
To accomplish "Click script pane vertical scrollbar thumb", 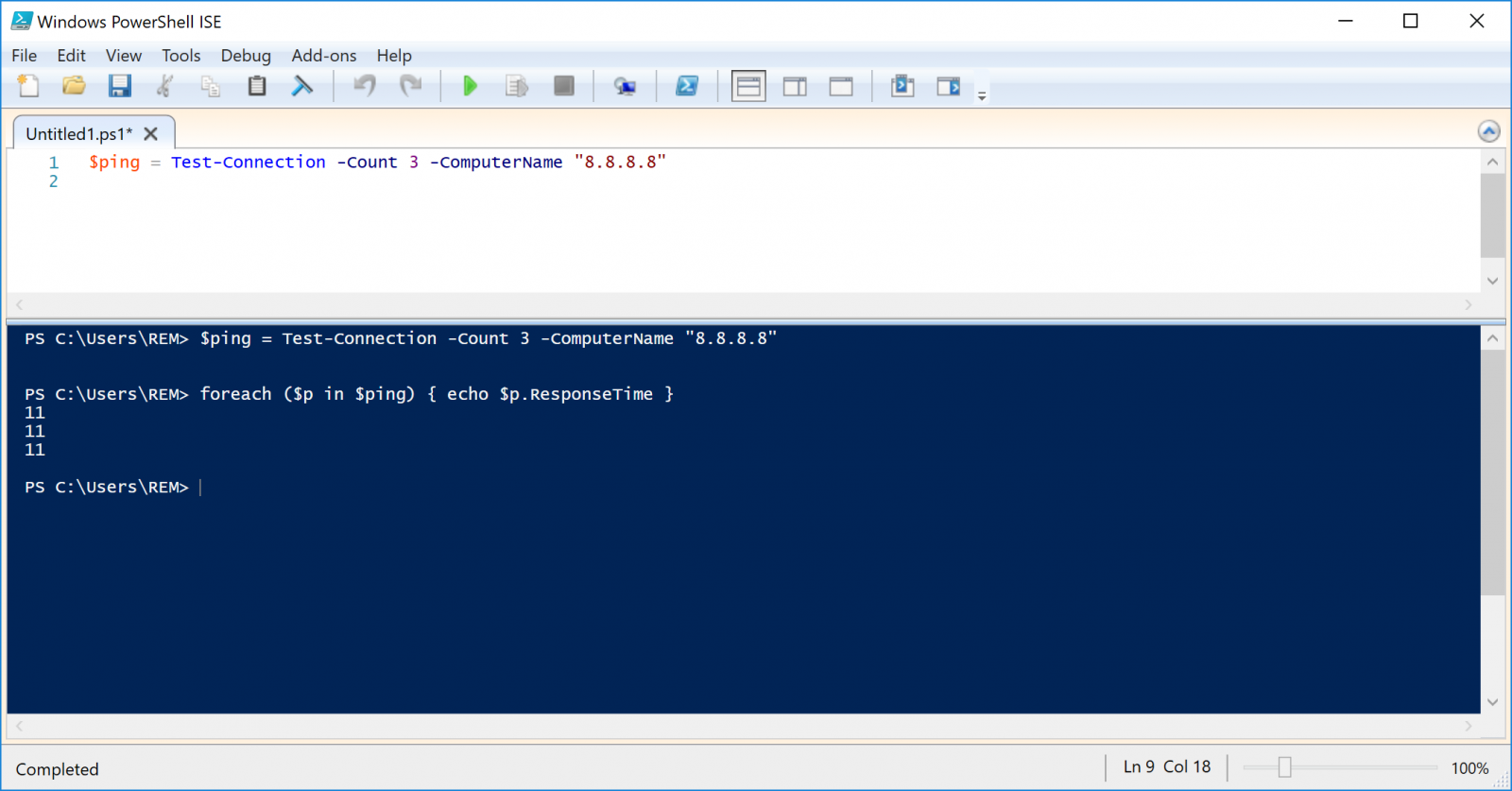I will pyautogui.click(x=1493, y=215).
